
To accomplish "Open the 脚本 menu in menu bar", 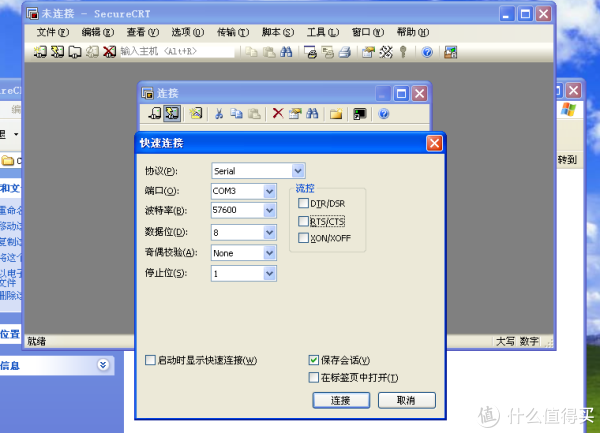I will 277,32.
